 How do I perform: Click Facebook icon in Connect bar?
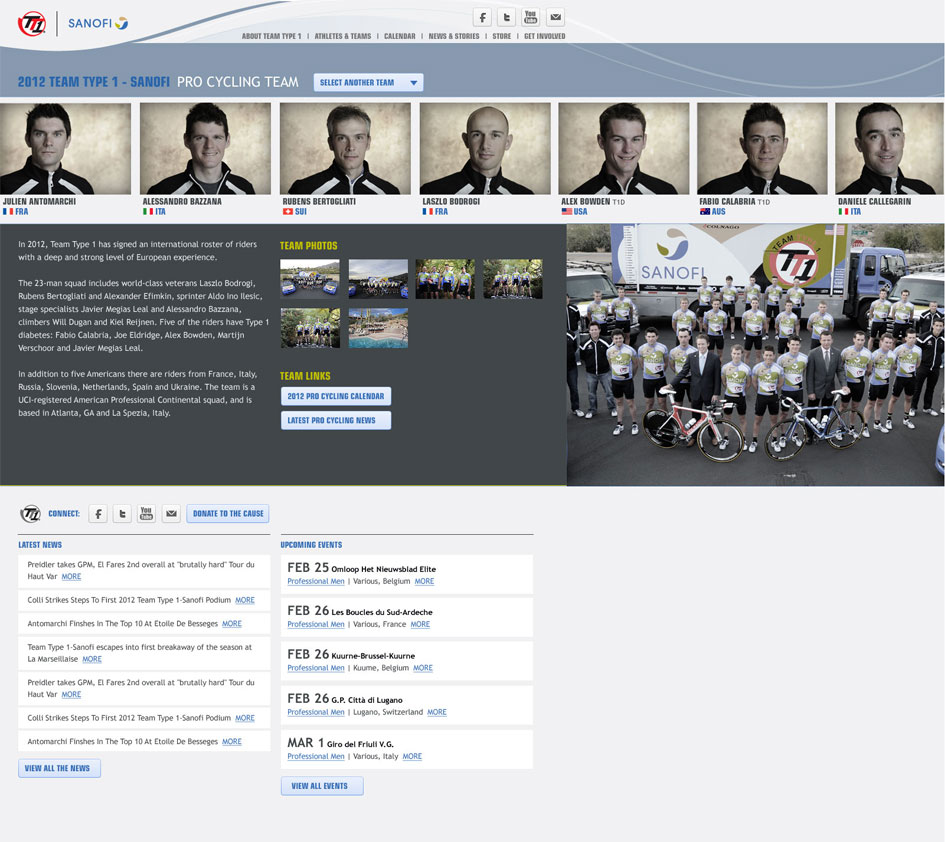pos(98,514)
